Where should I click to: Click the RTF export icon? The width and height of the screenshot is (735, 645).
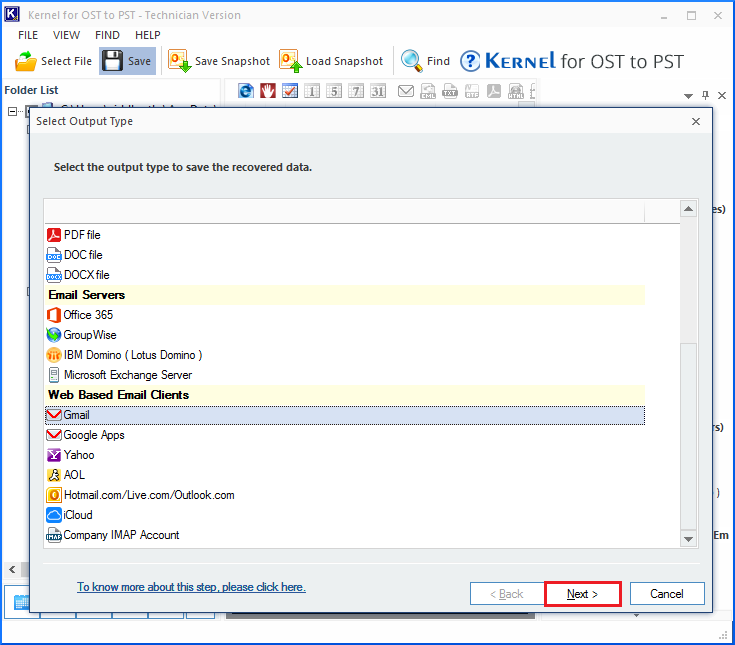pos(472,90)
